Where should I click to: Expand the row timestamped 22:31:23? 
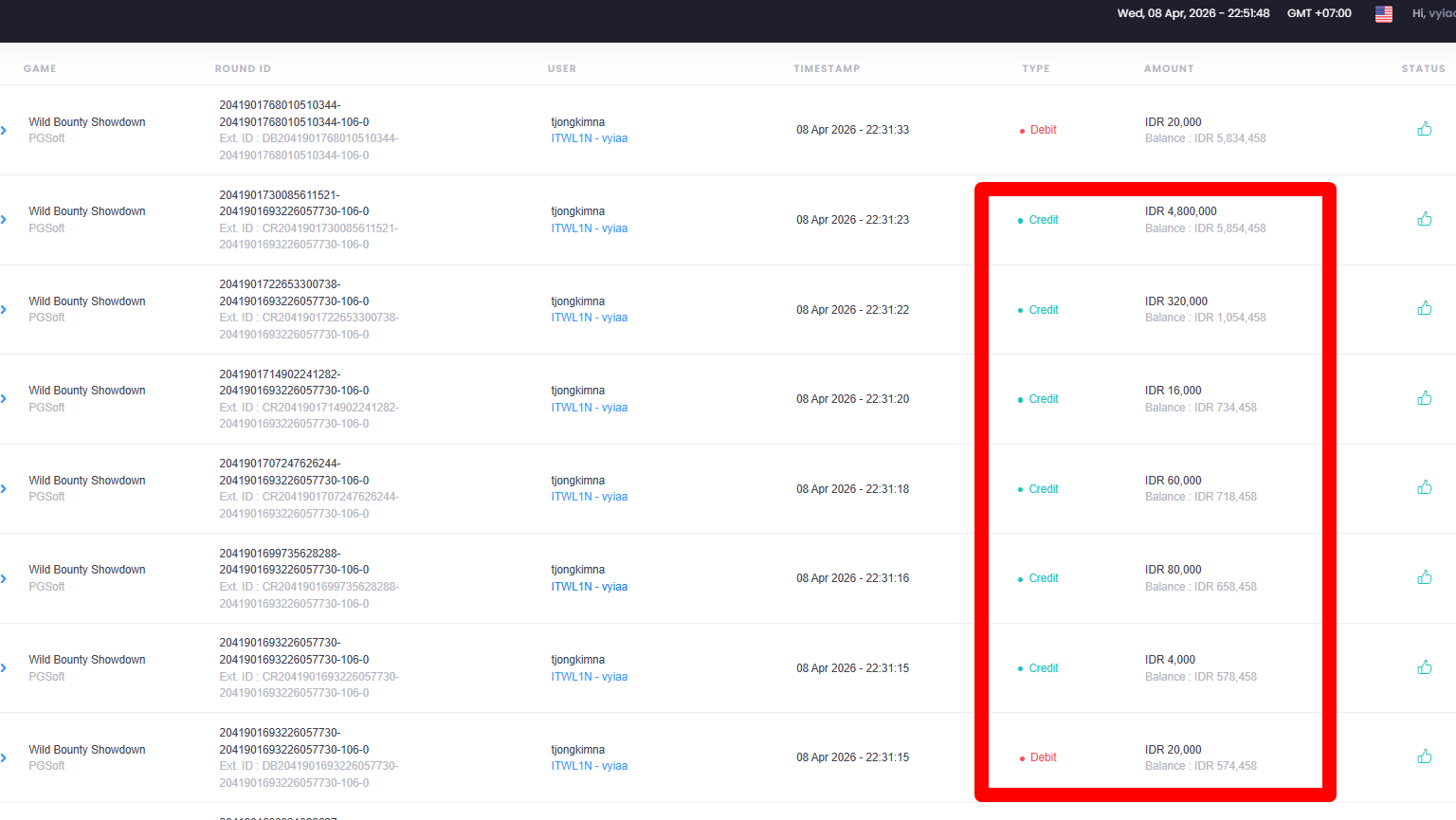(x=4, y=220)
